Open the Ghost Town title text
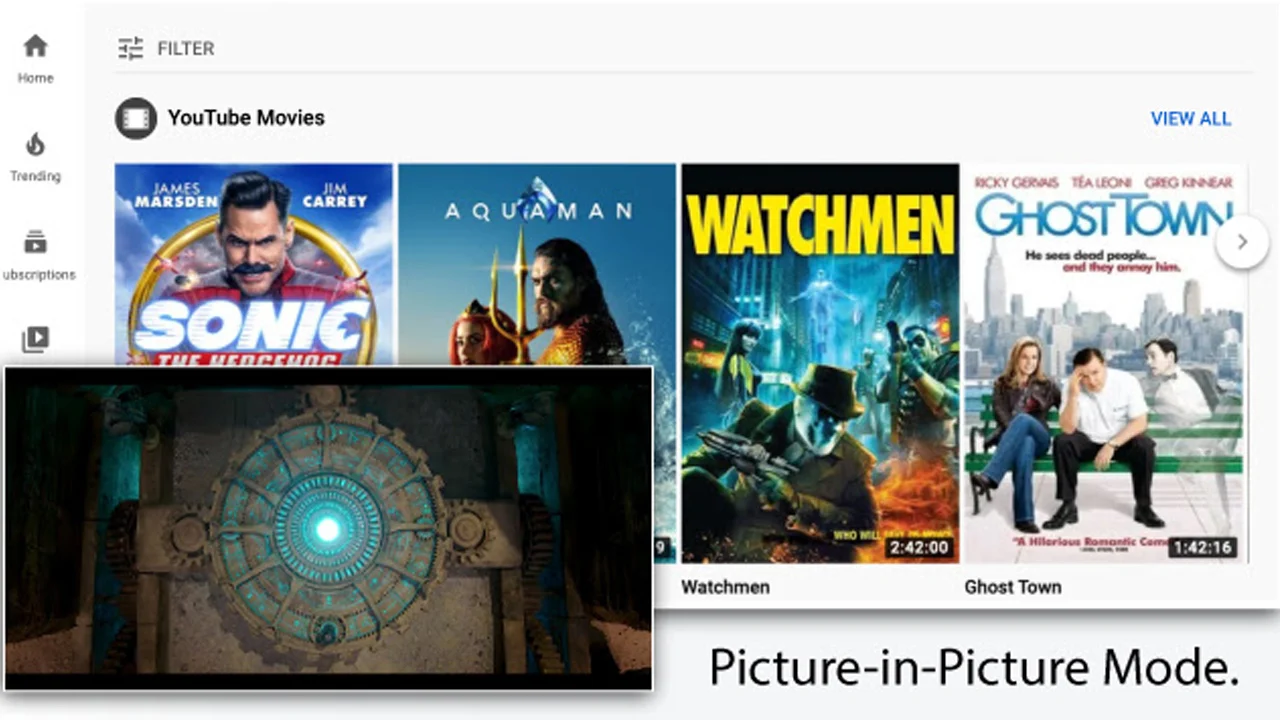1280x720 pixels. pyautogui.click(x=1013, y=587)
